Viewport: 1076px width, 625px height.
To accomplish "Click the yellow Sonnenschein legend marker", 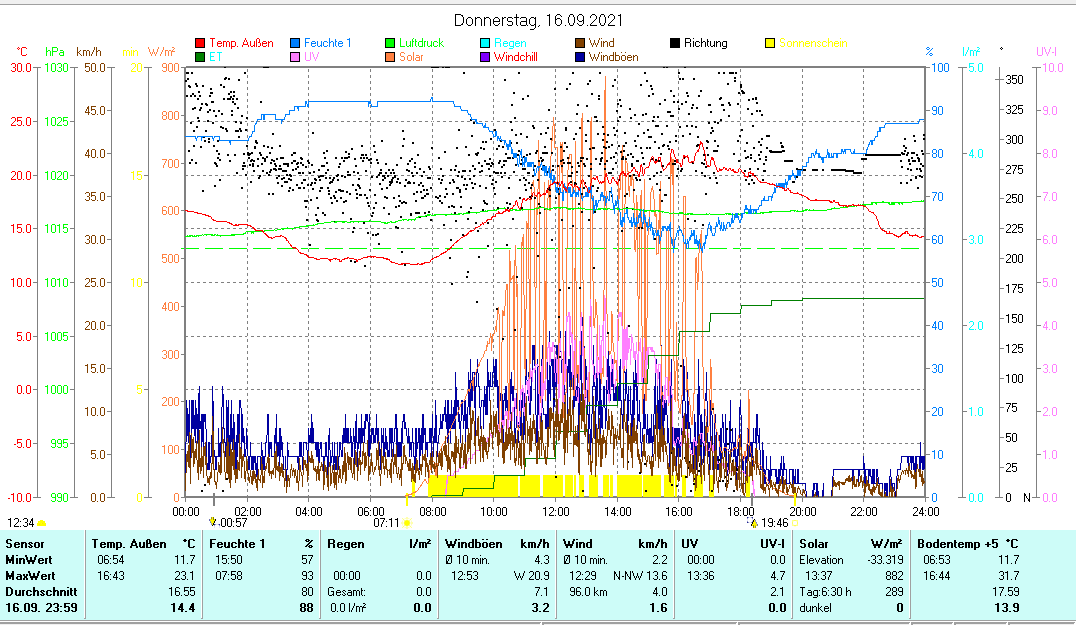I will point(770,44).
